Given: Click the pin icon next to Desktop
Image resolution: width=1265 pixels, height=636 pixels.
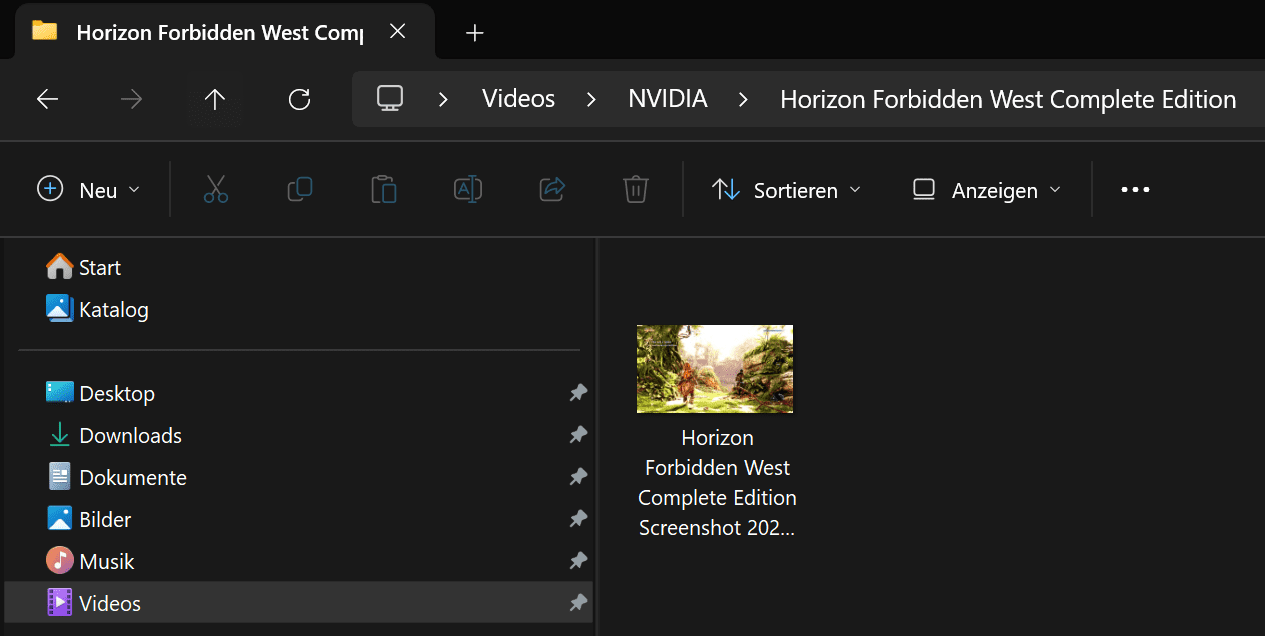Looking at the screenshot, I should [x=578, y=393].
